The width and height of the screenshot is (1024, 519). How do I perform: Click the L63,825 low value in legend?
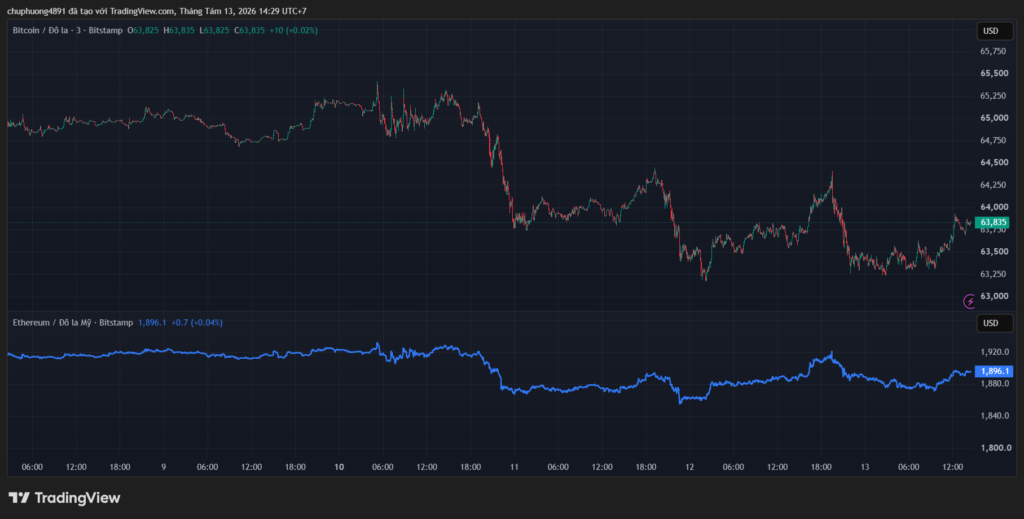(214, 30)
